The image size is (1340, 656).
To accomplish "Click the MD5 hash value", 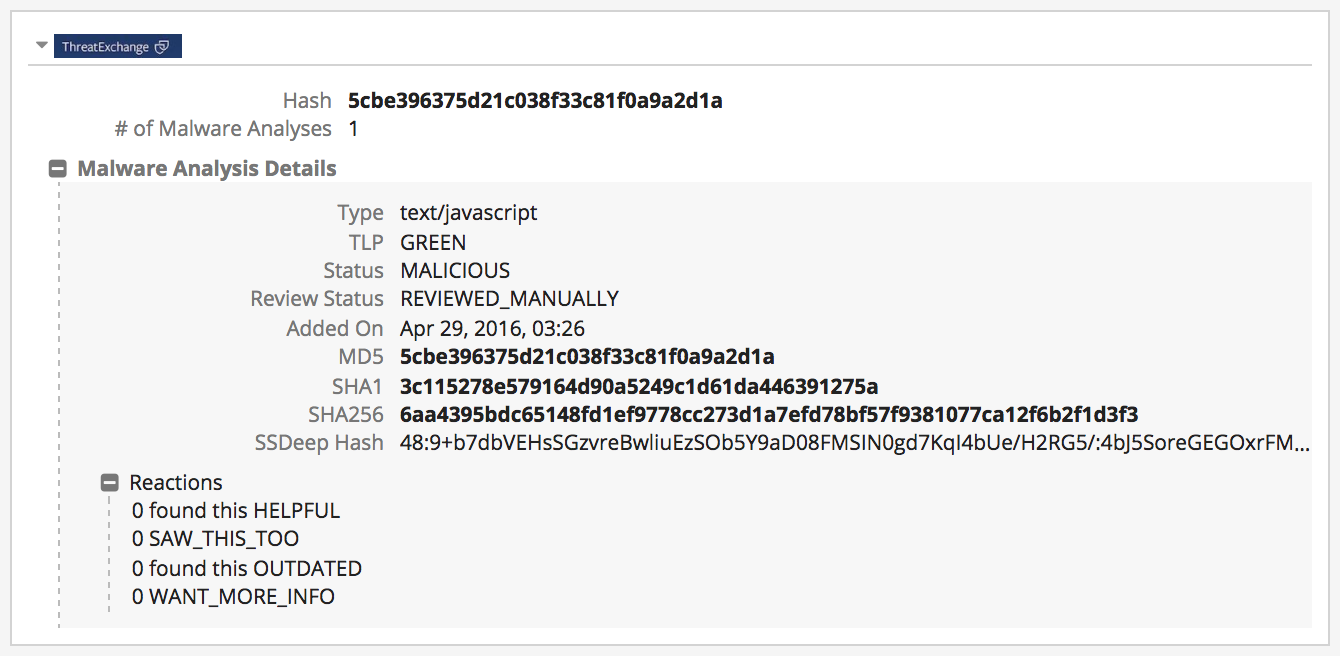I will pos(587,357).
